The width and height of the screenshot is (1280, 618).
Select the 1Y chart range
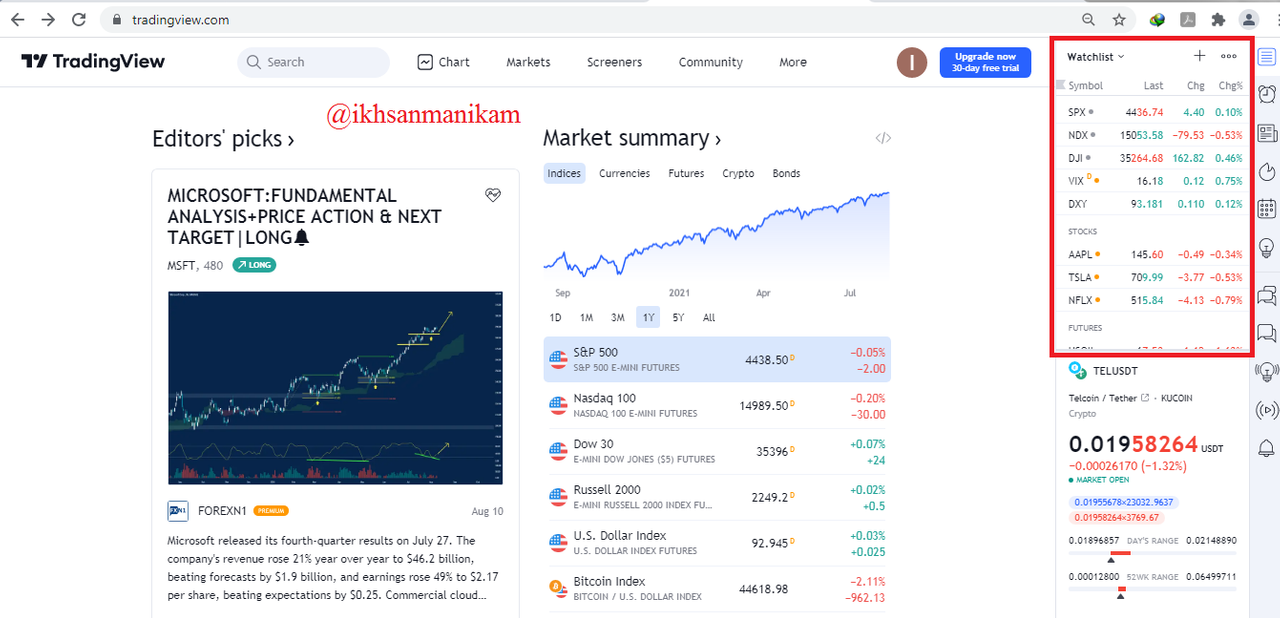click(x=649, y=318)
